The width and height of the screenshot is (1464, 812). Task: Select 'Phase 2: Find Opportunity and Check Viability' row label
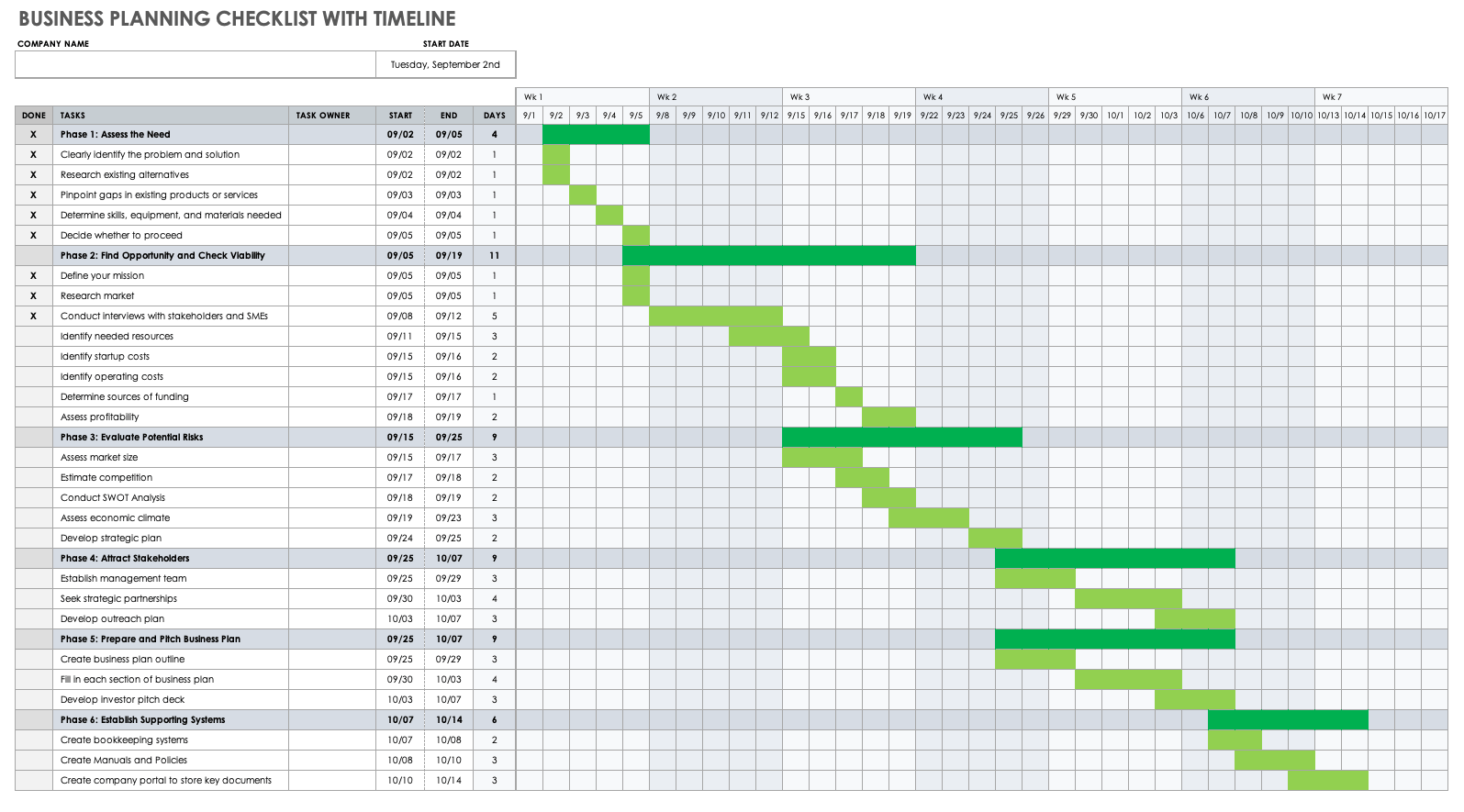162,256
